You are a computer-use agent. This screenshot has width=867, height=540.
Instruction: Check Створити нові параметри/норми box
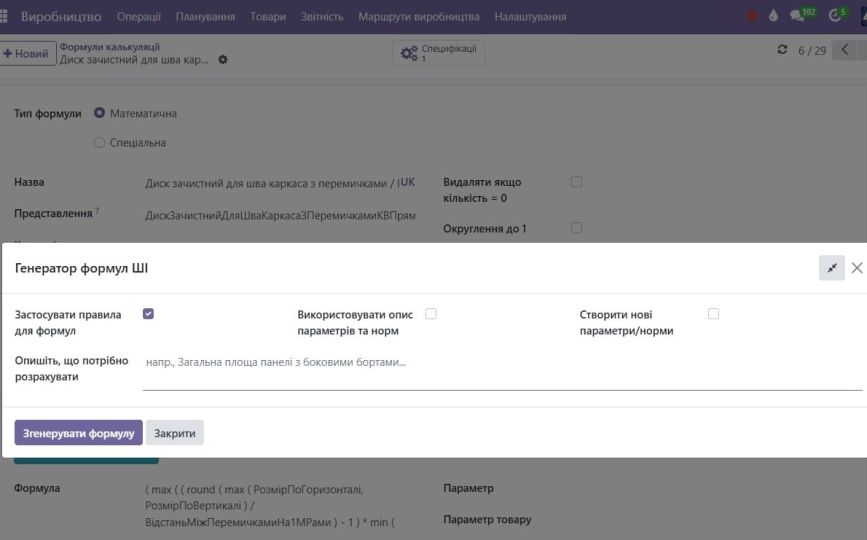pos(713,314)
